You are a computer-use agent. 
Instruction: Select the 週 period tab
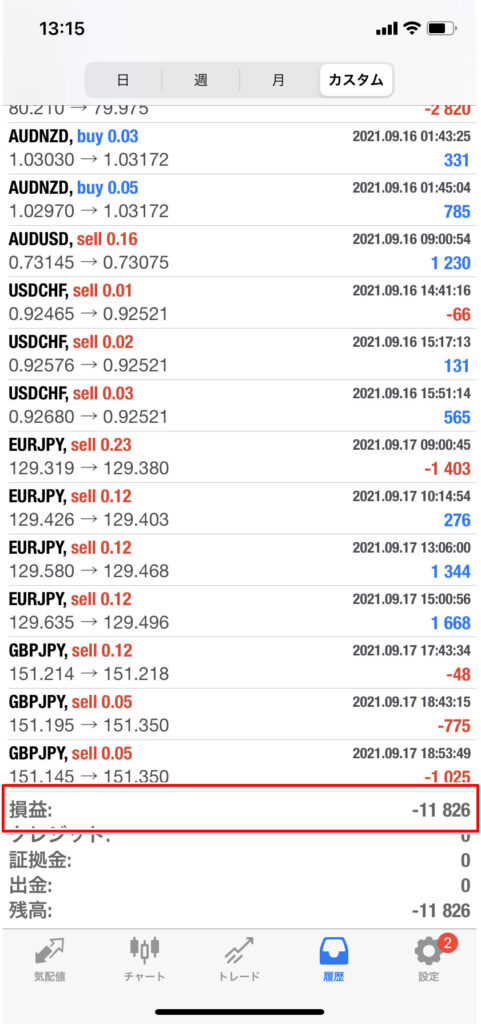[x=200, y=80]
